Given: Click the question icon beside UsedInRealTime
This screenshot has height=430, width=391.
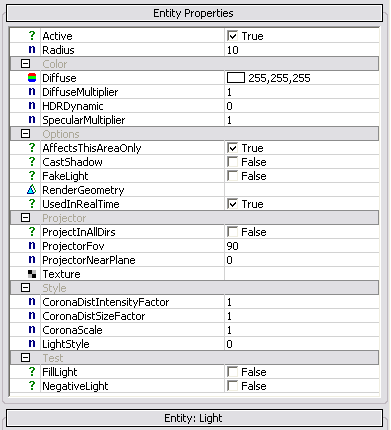Looking at the screenshot, I should (32, 204).
